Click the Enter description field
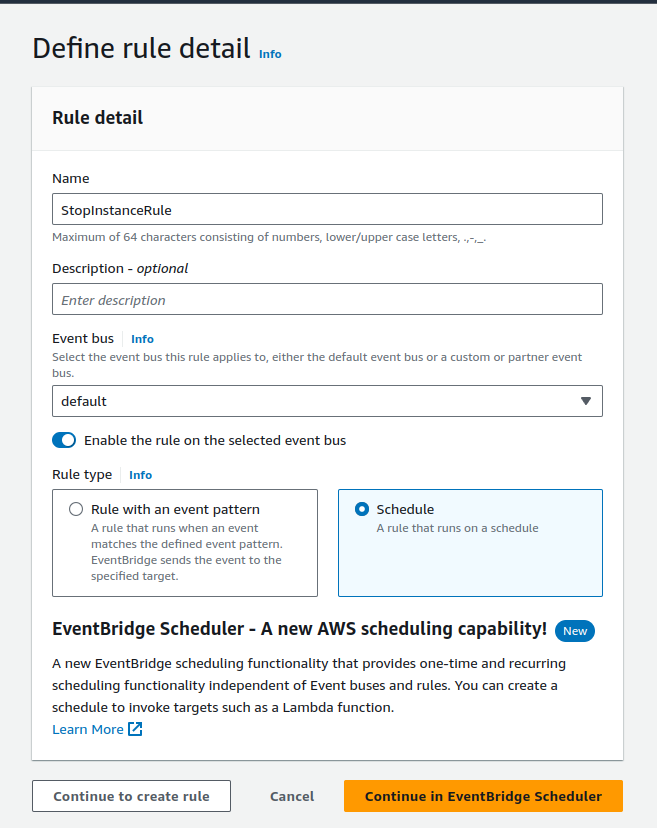This screenshot has height=828, width=657. 327,299
